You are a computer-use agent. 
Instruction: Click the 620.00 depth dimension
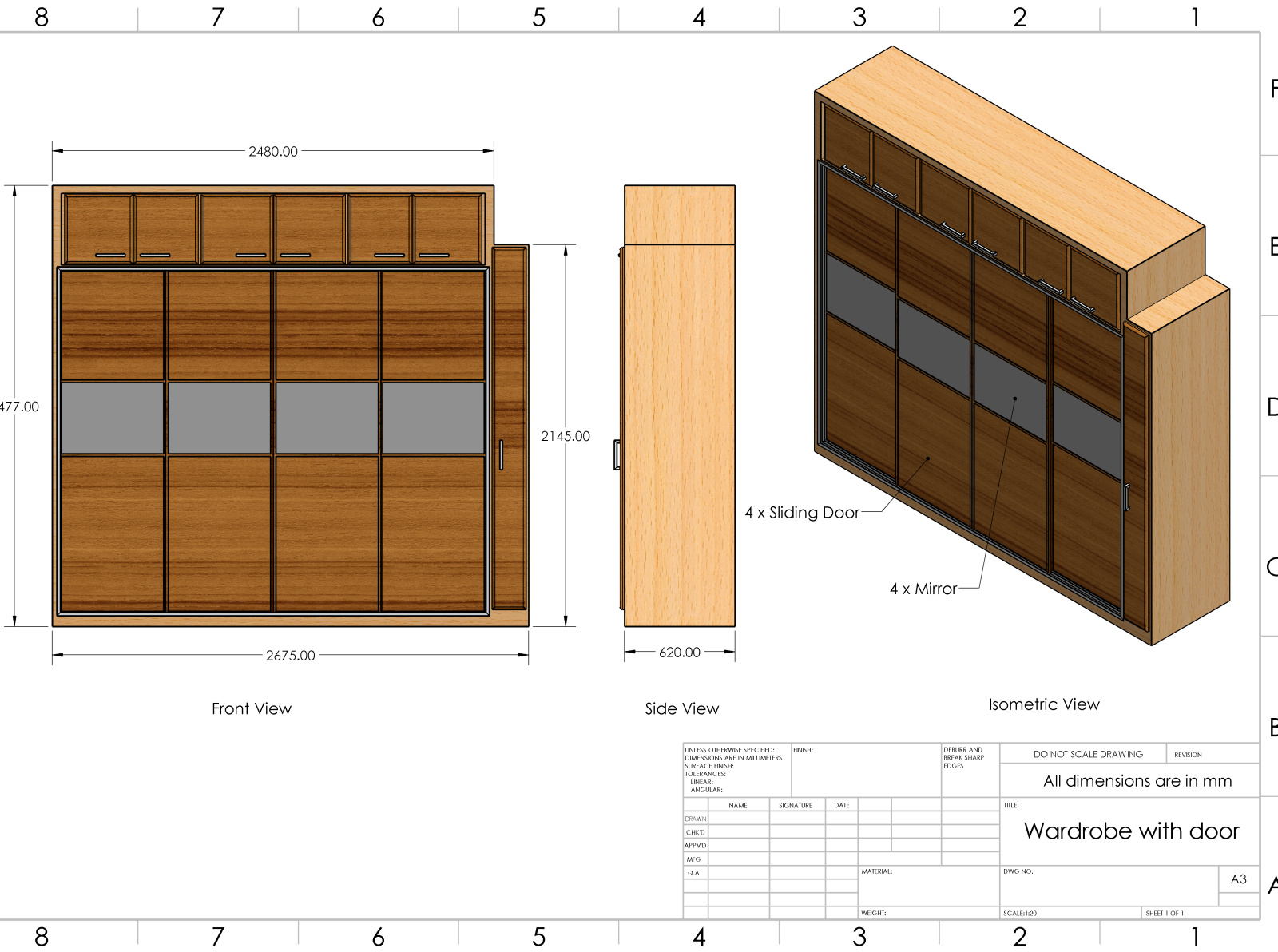(677, 652)
